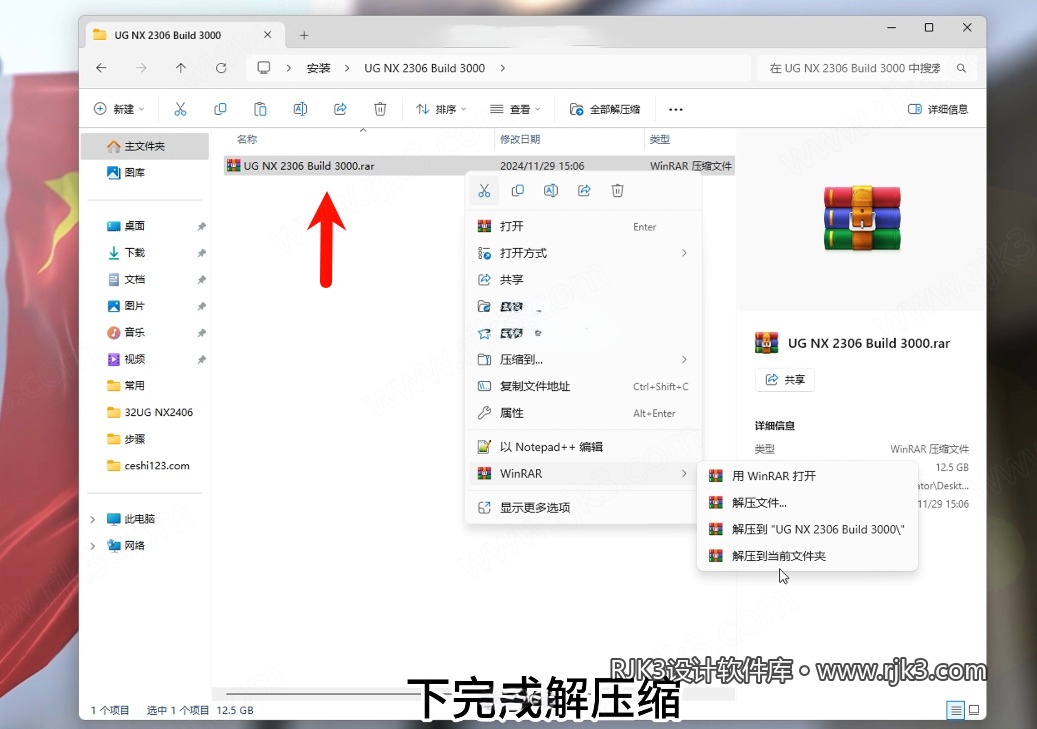Choose 显示更多选项 in the context menu
The height and width of the screenshot is (729, 1037).
[x=583, y=507]
